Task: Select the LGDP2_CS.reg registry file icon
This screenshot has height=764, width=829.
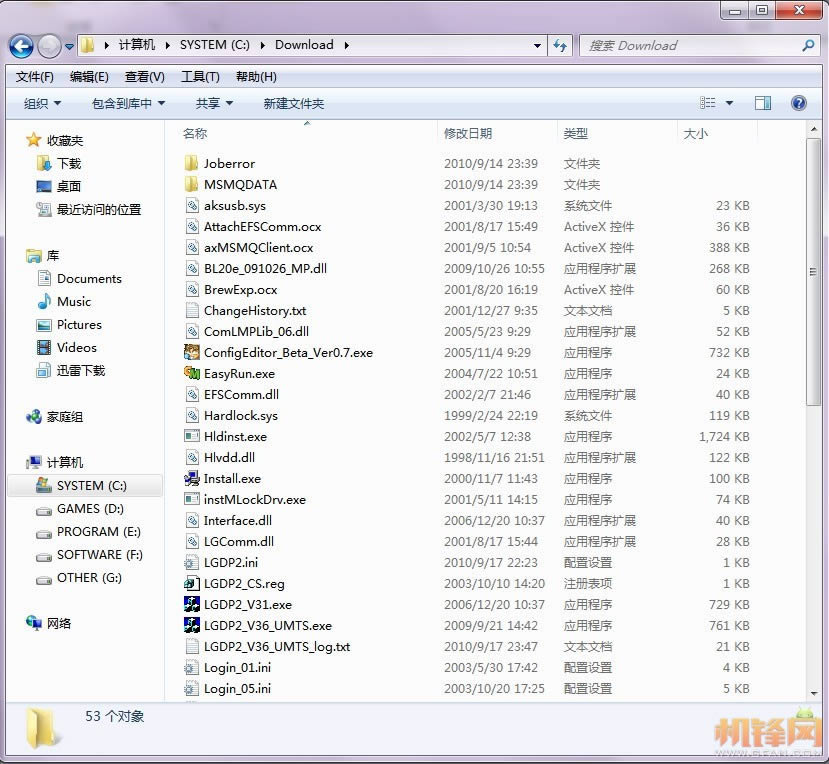Action: coord(193,583)
